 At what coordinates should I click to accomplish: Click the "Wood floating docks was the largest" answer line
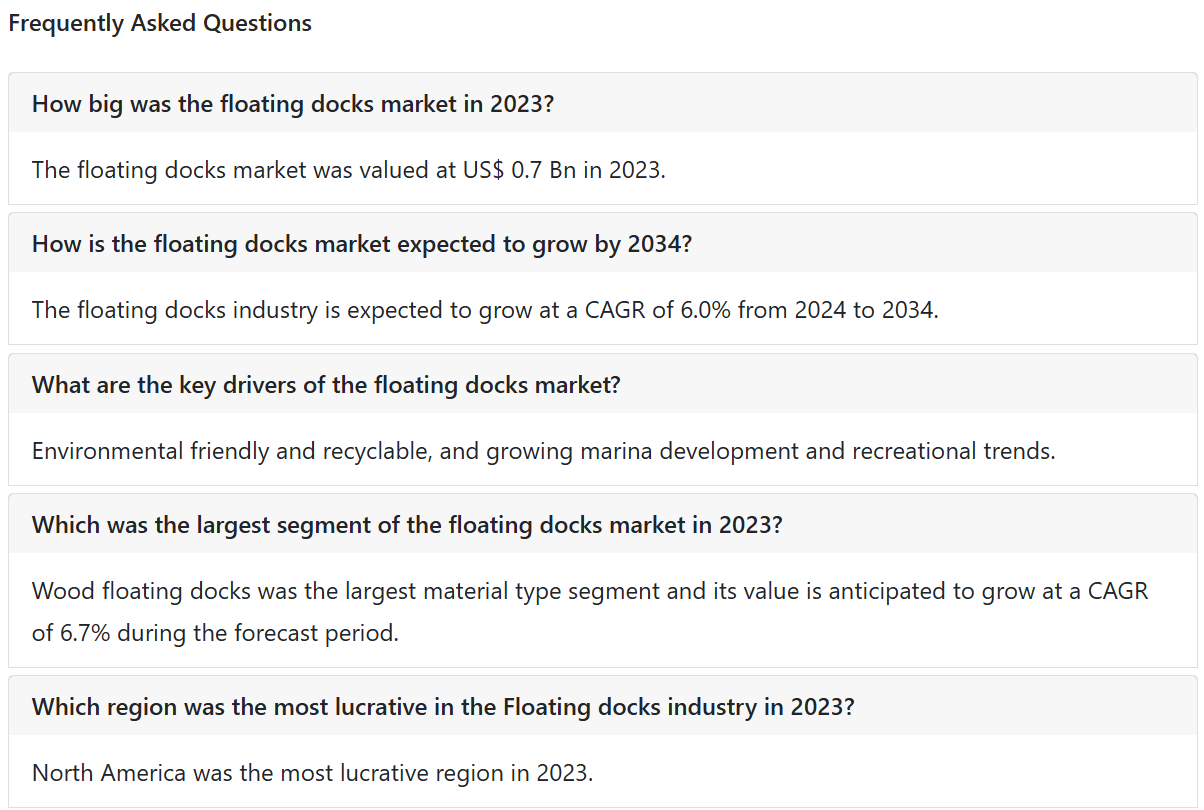coord(590,591)
